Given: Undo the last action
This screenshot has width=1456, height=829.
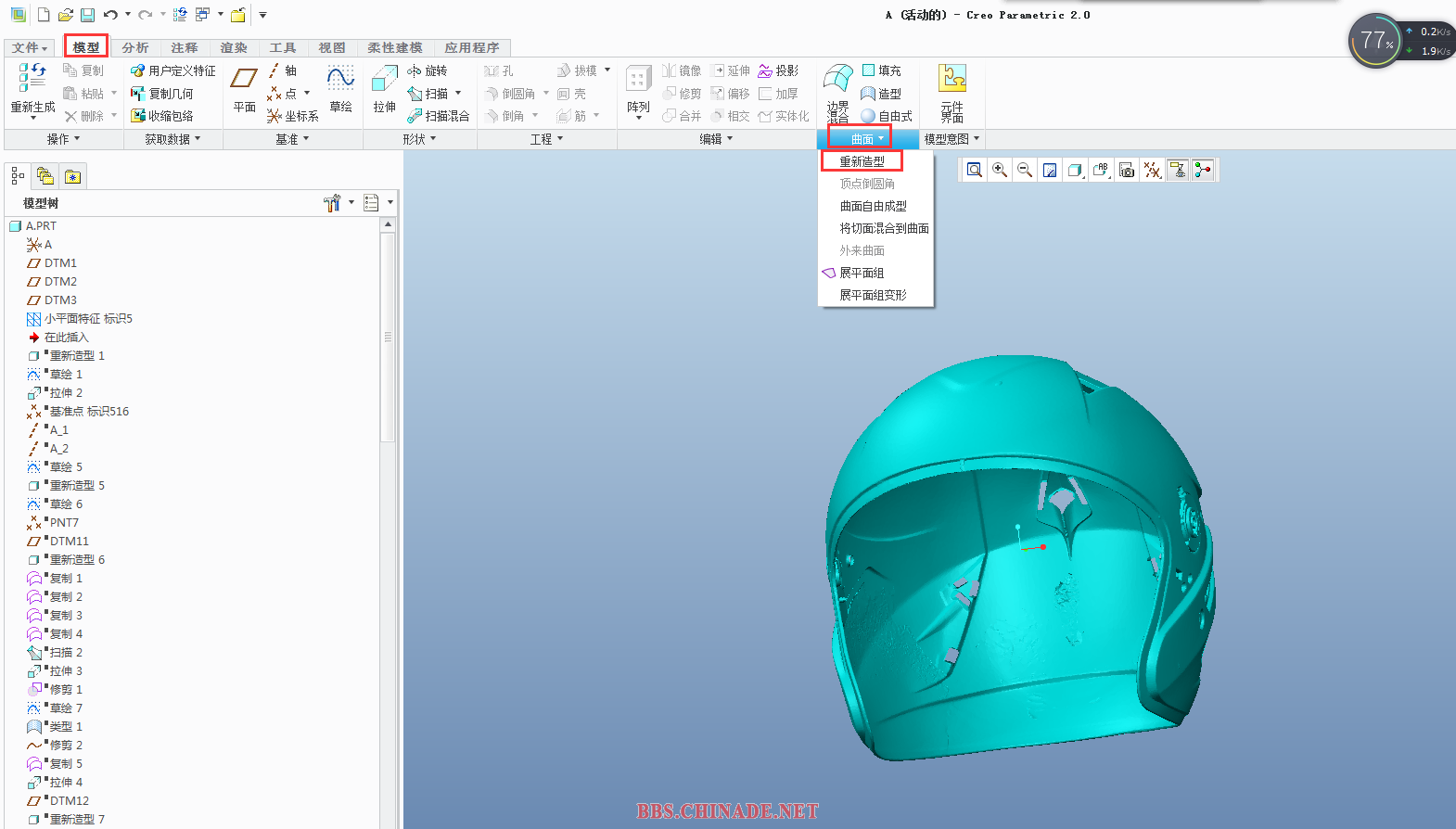Looking at the screenshot, I should pyautogui.click(x=110, y=15).
